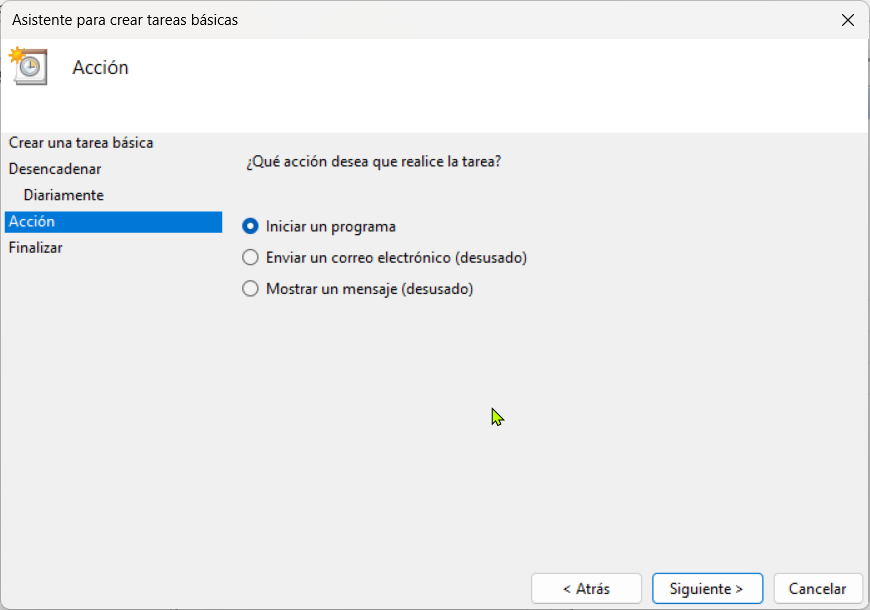Close the basic task wizard window
The image size is (870, 610).
tap(847, 19)
